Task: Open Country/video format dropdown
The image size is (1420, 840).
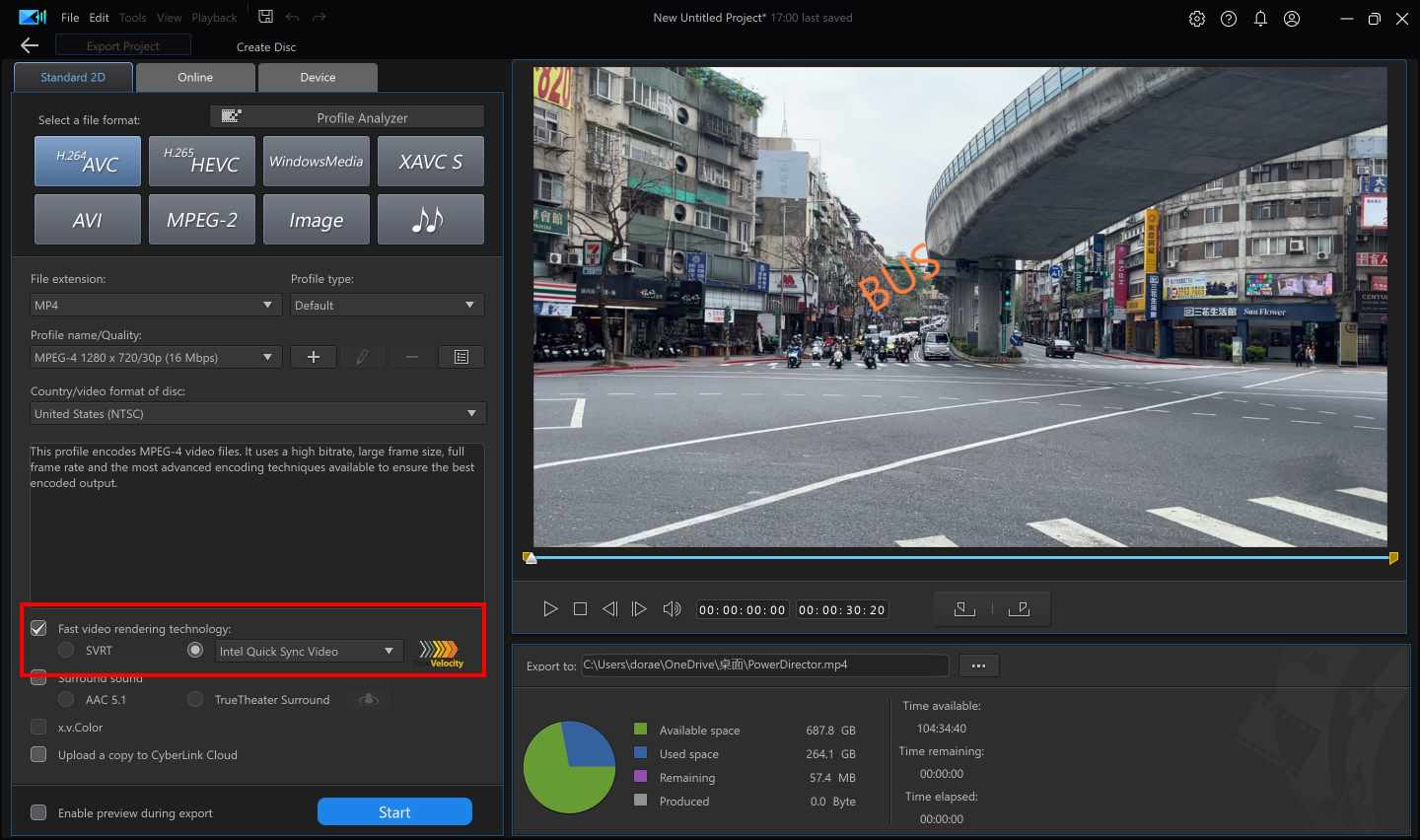Action: [x=257, y=413]
